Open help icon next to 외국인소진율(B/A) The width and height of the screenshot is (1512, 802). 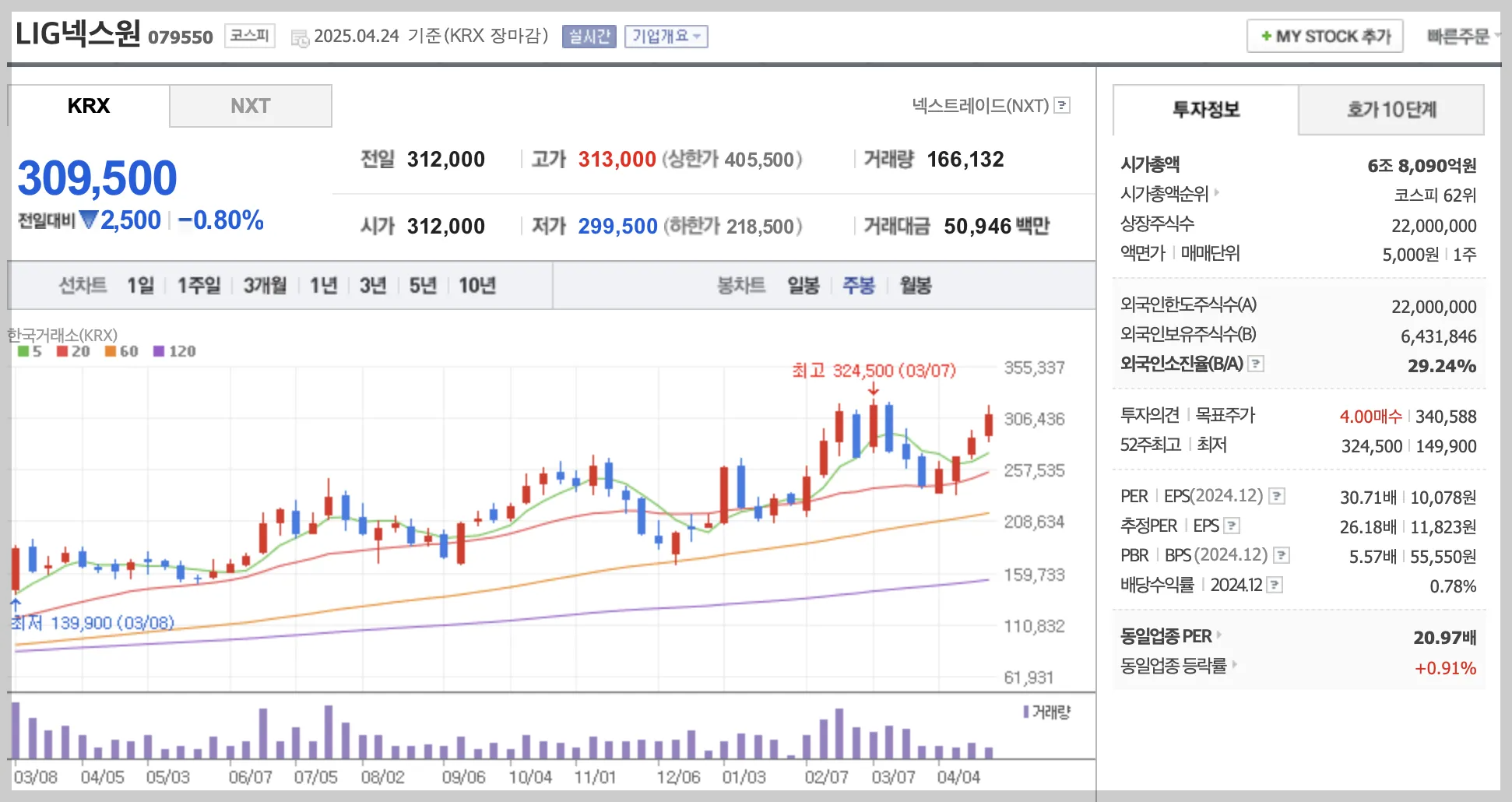click(1256, 364)
